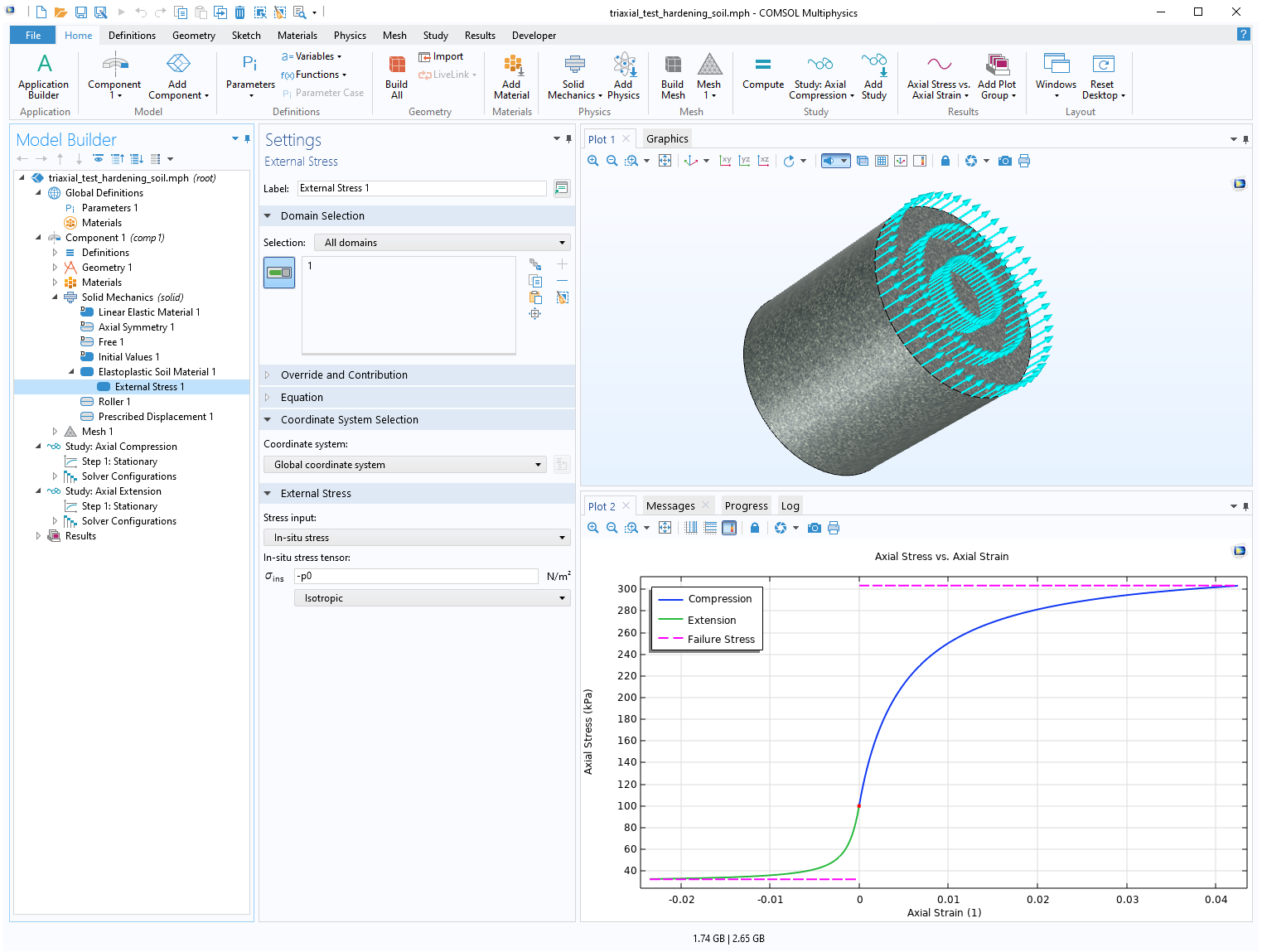1262x952 pixels.
Task: Click Add Material in the ribbon
Action: point(511,76)
